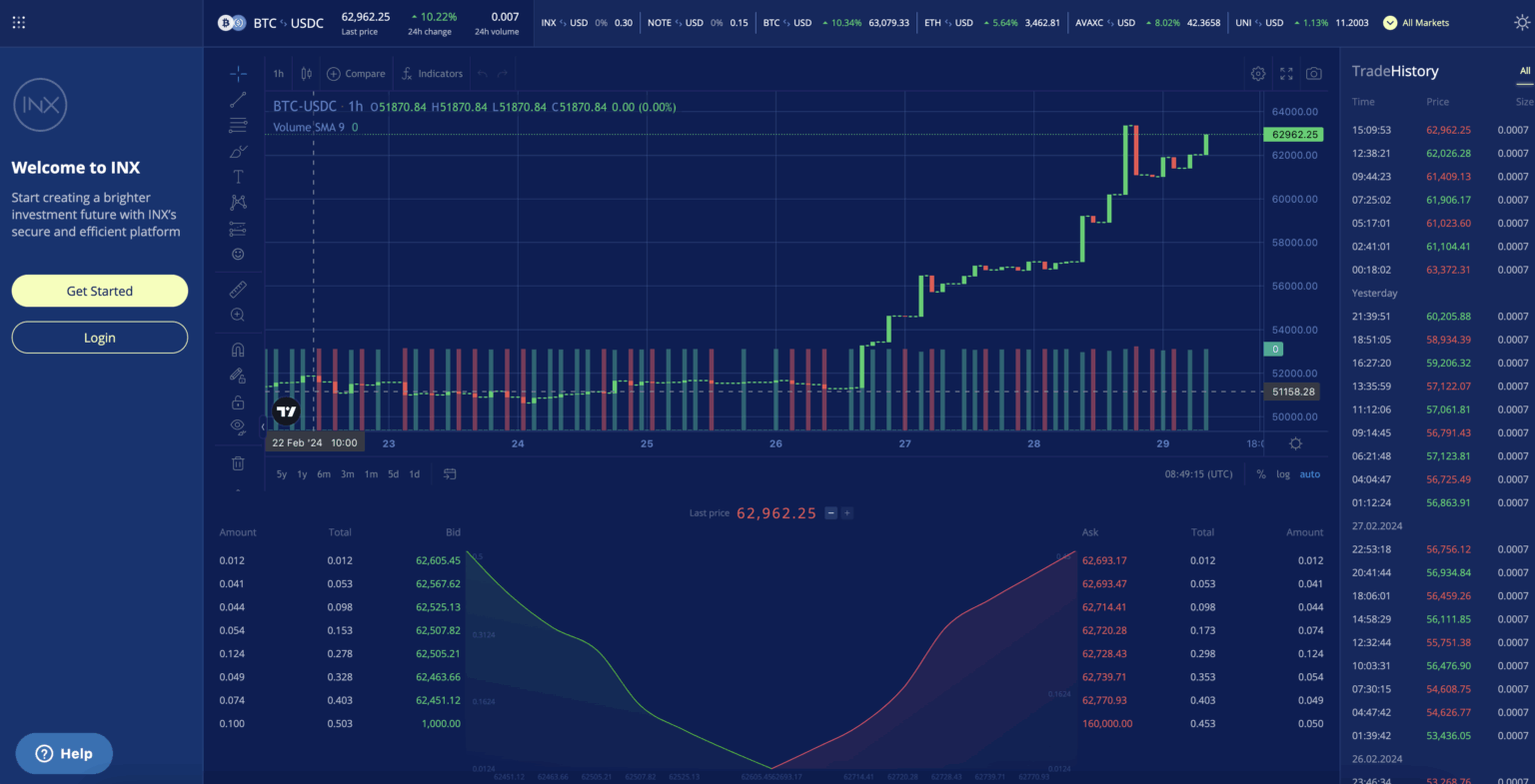Open the 1h time interval dropdown
Image resolution: width=1535 pixels, height=784 pixels.
(279, 74)
